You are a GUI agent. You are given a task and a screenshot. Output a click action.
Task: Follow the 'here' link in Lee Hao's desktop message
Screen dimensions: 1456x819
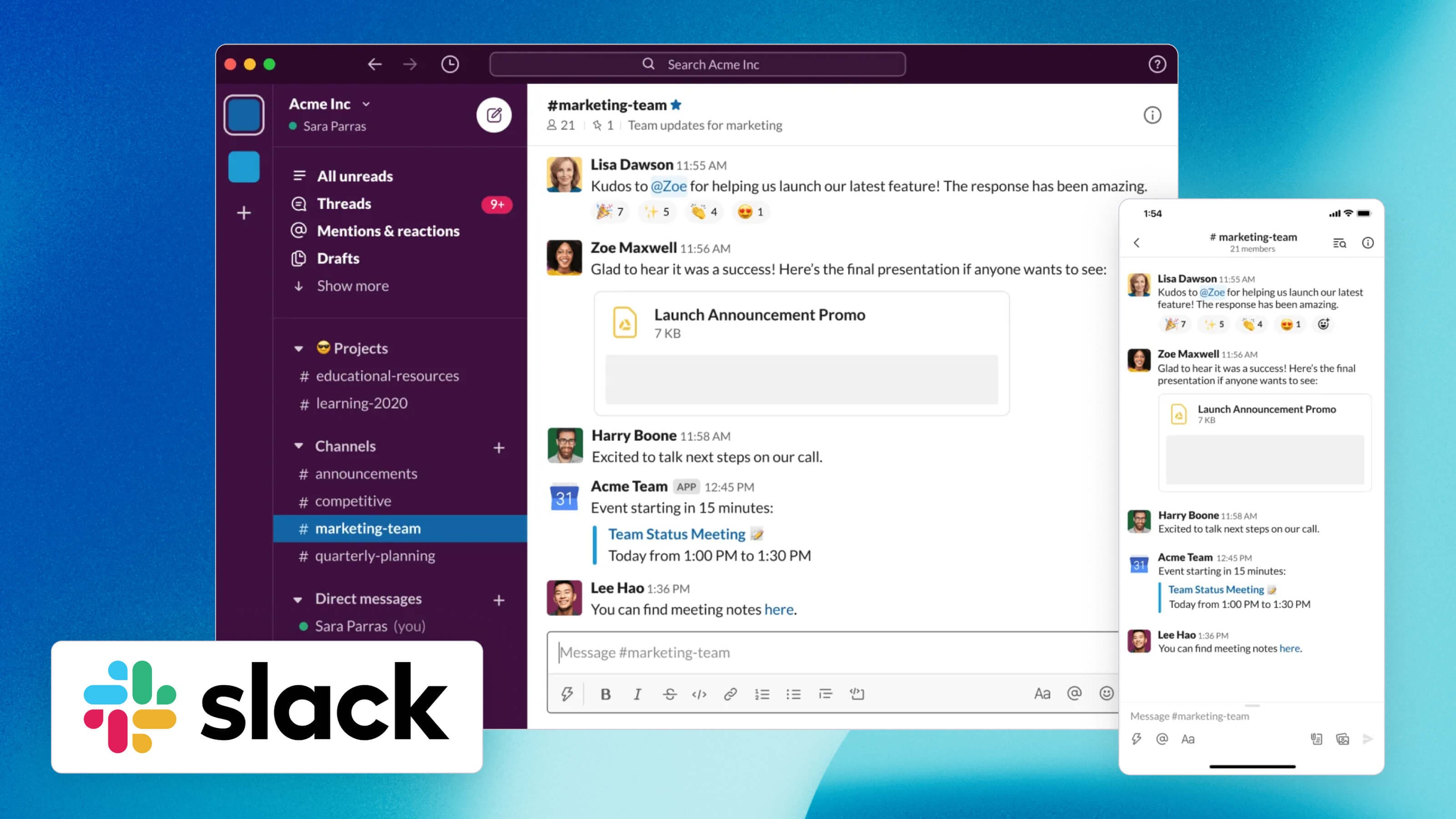coord(779,609)
